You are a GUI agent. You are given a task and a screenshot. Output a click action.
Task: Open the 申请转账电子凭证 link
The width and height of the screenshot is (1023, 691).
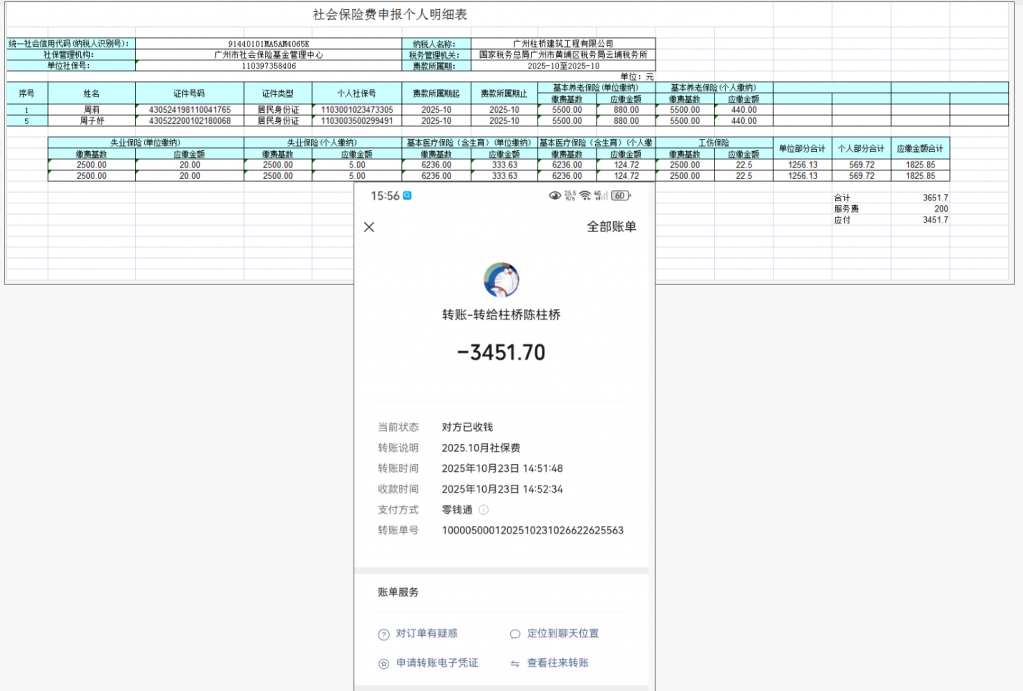click(x=437, y=663)
